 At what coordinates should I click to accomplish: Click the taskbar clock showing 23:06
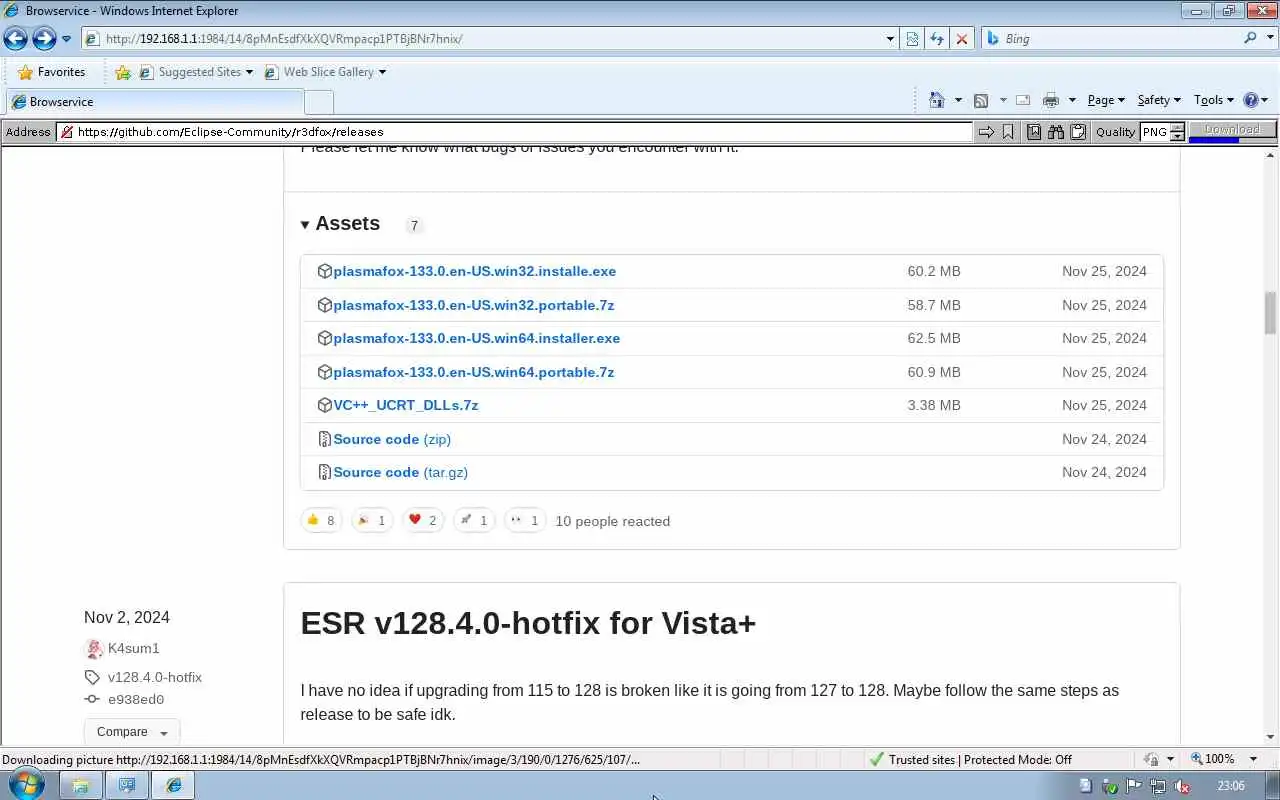1231,786
